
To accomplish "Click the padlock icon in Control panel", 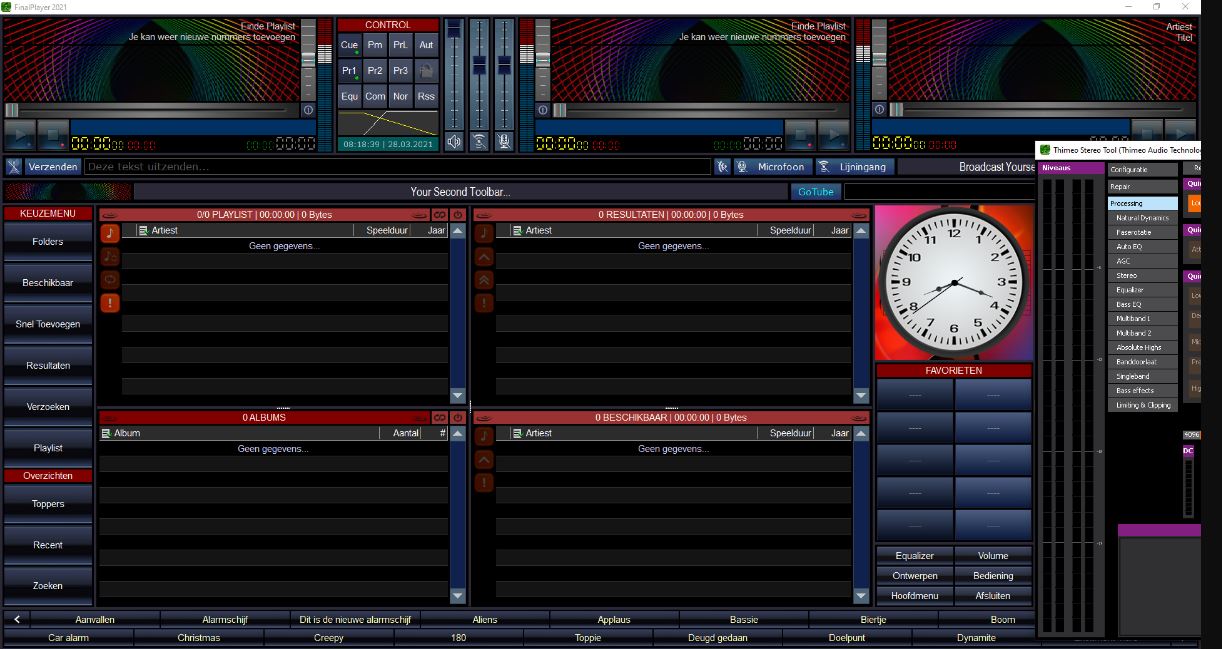I will 426,71.
